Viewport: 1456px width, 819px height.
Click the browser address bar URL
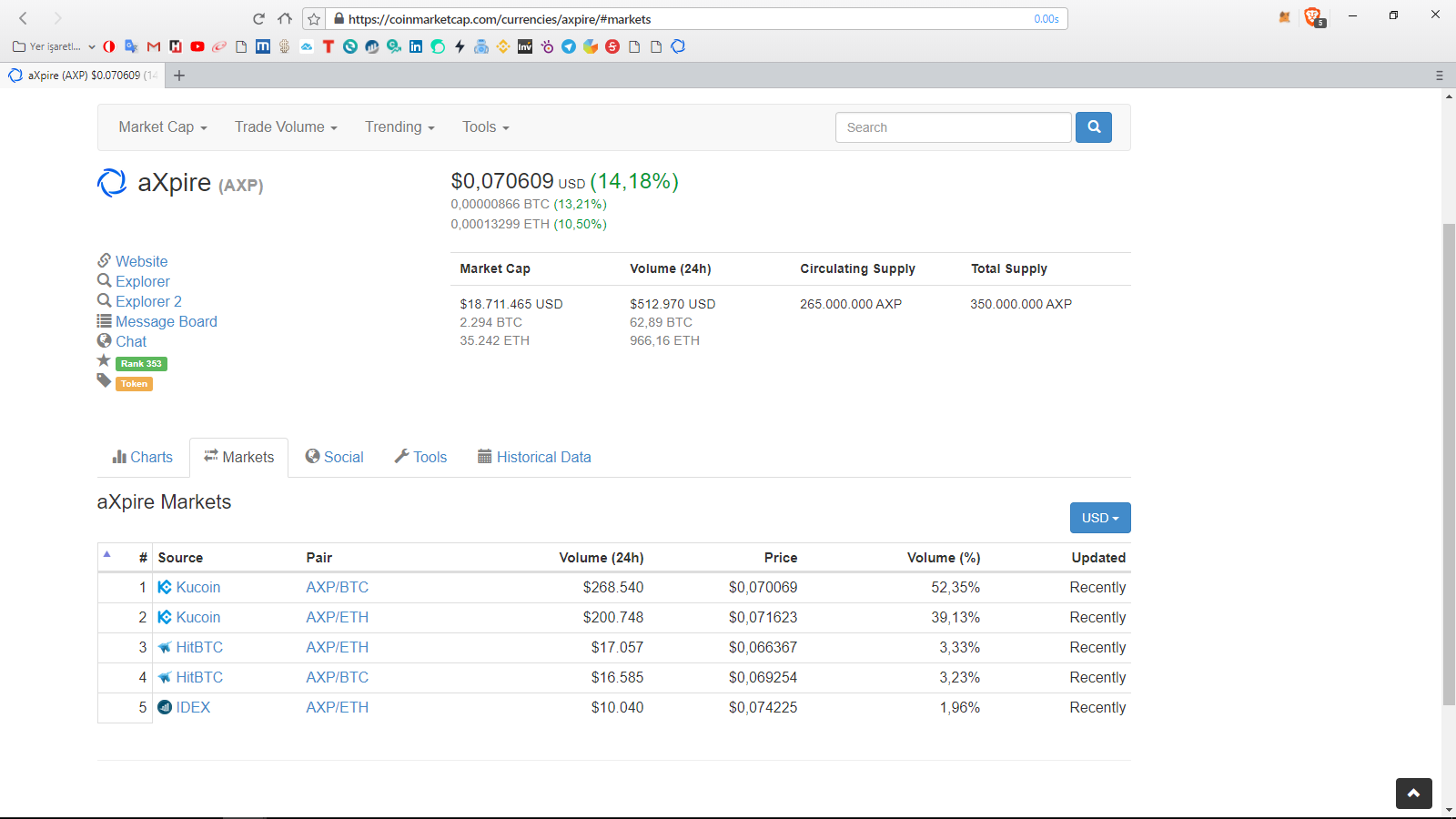point(500,19)
